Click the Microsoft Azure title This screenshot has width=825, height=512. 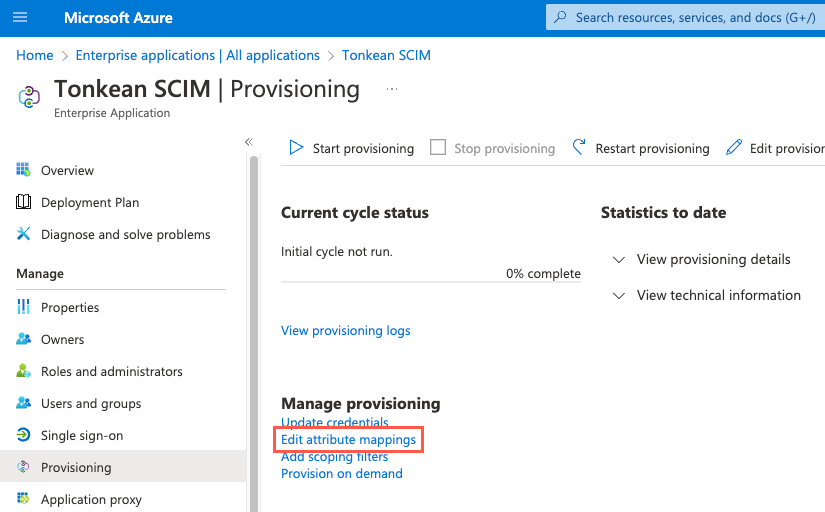118,18
